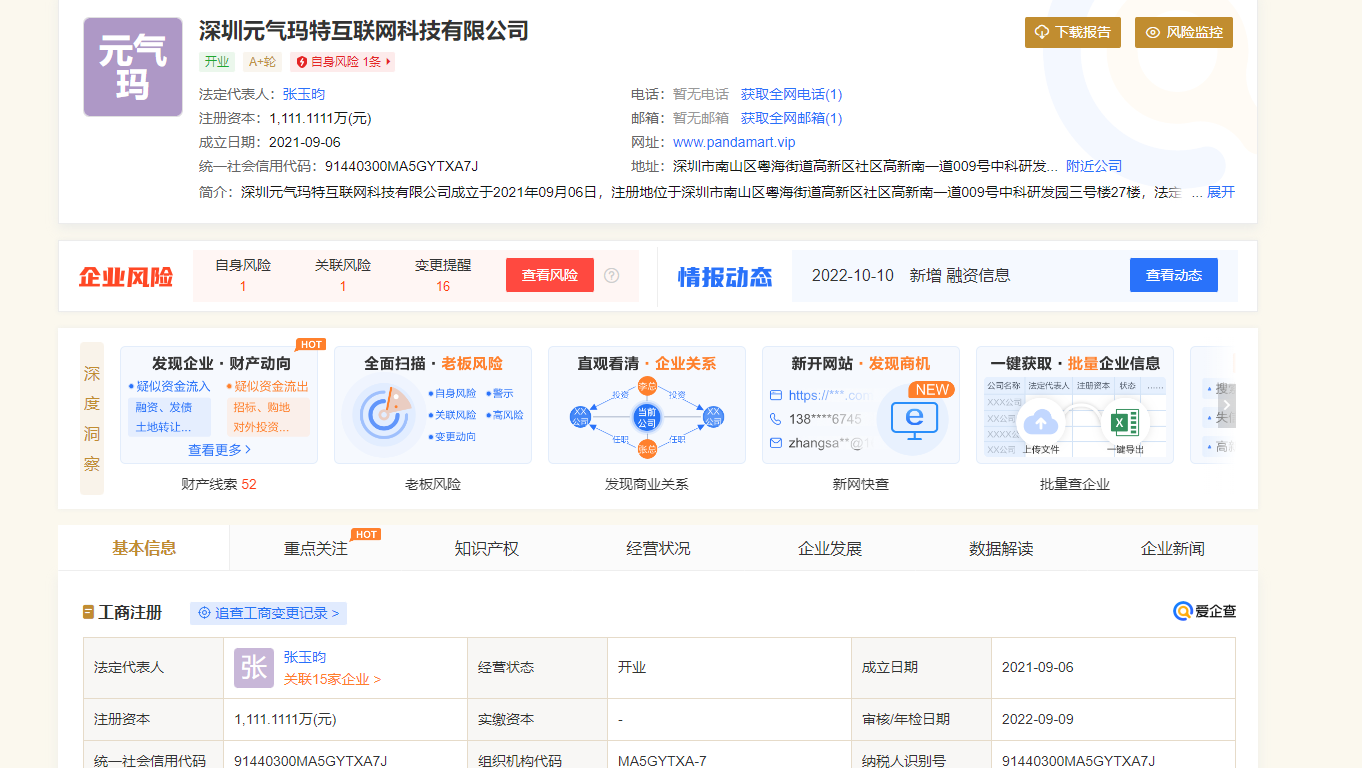The height and width of the screenshot is (768, 1362).
Task: Click the red 查看风险 button
Action: click(549, 275)
